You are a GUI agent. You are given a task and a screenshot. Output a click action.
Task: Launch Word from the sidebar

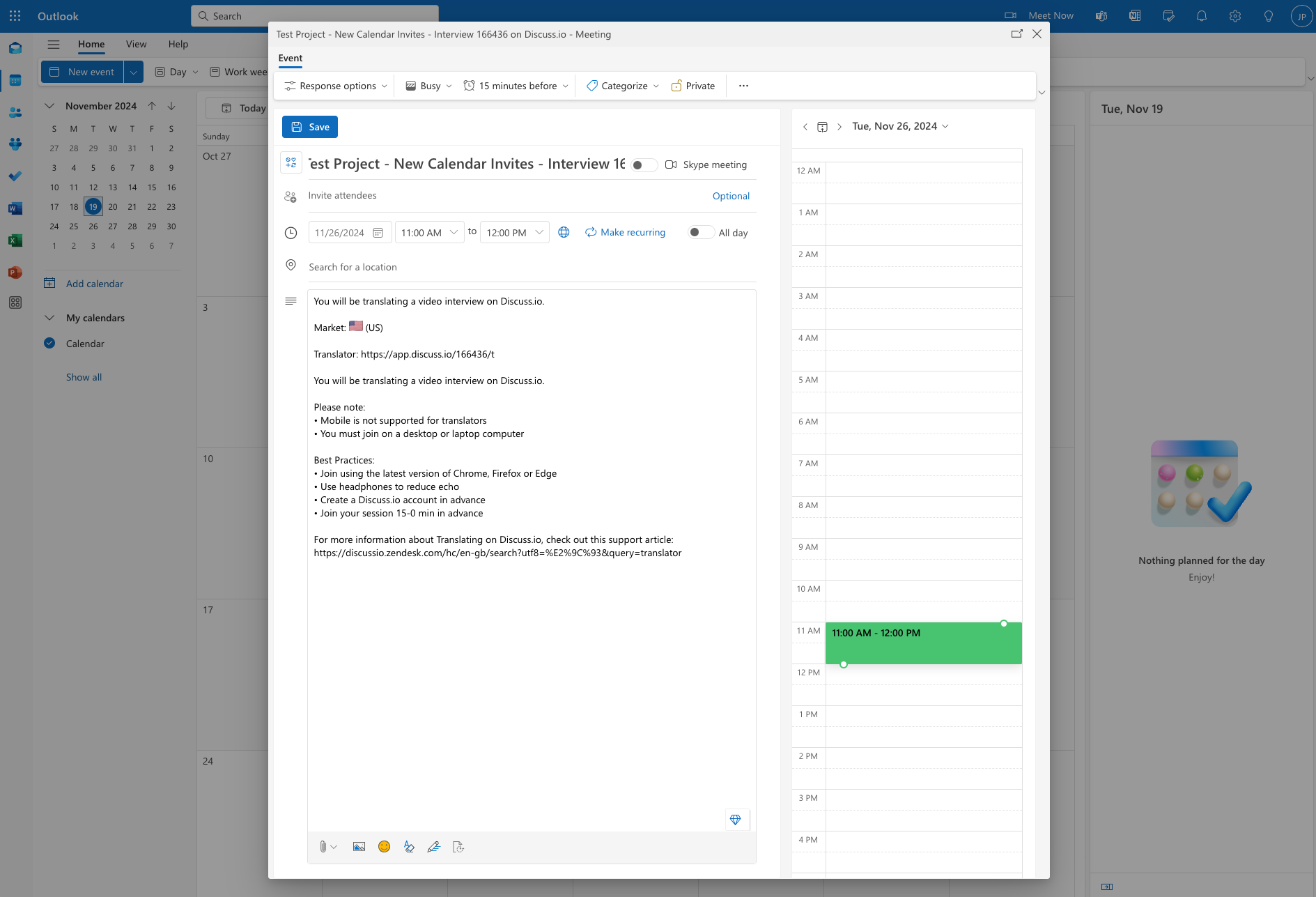15,208
